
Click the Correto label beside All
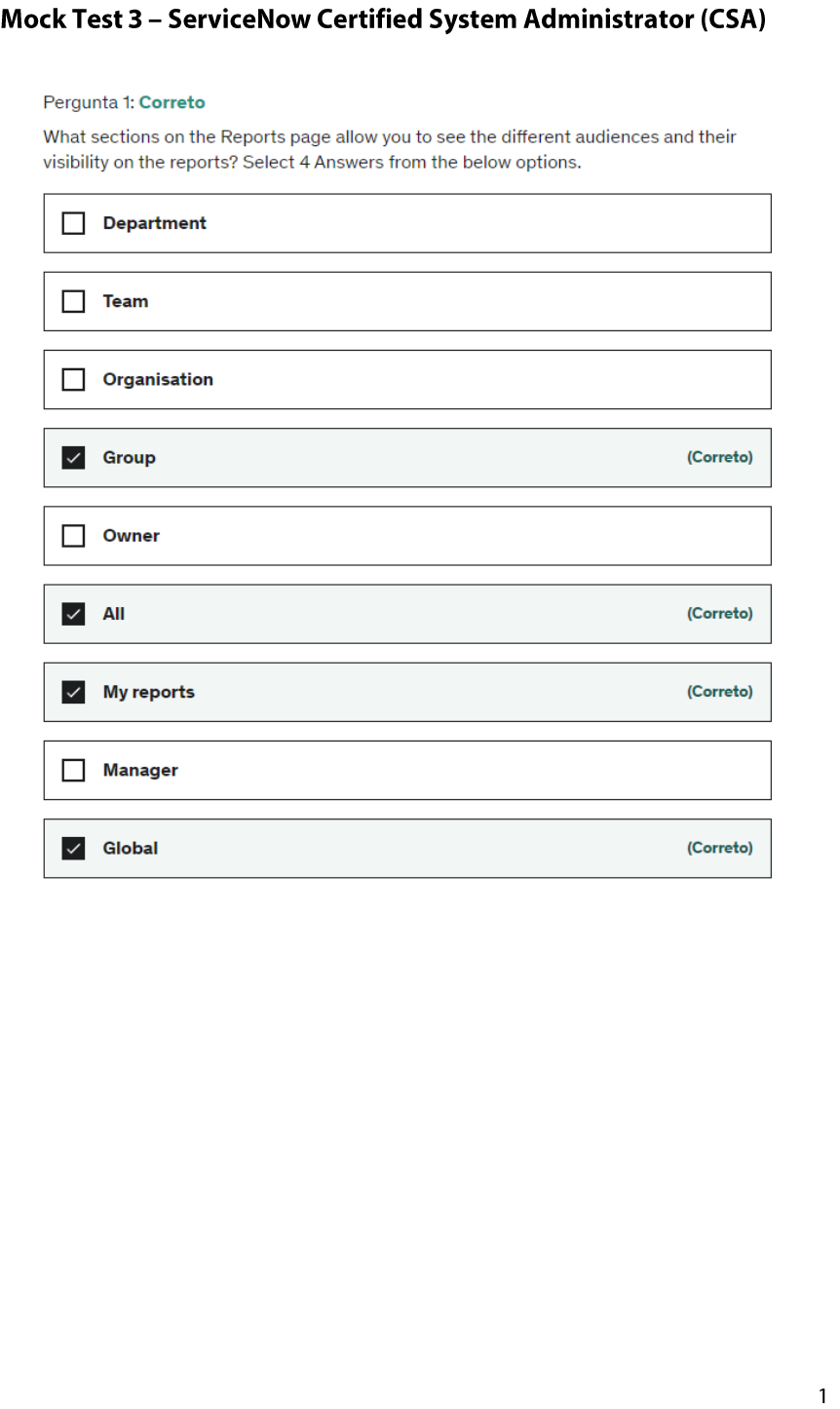720,614
